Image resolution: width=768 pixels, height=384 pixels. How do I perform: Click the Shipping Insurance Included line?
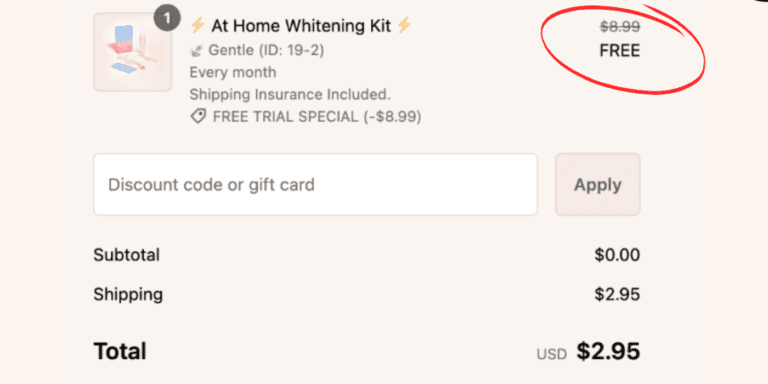[290, 95]
